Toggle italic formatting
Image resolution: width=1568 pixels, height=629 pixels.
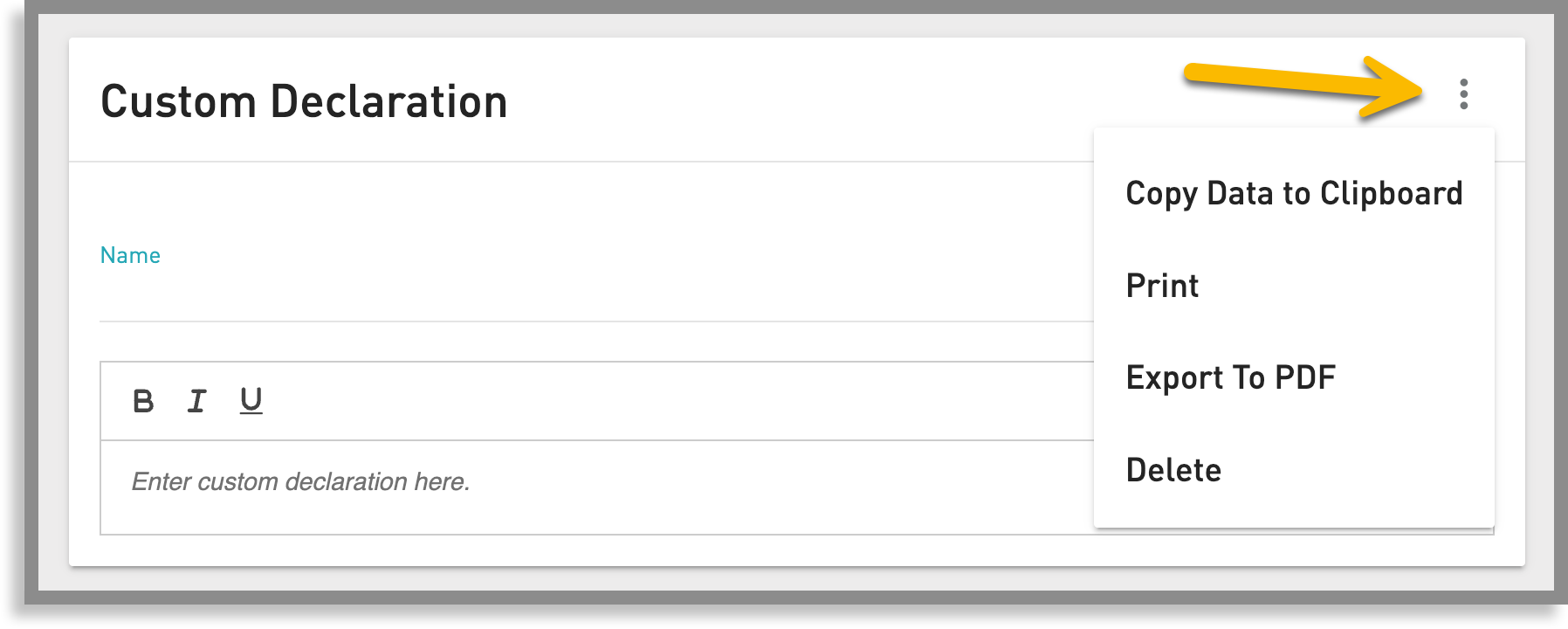[197, 401]
